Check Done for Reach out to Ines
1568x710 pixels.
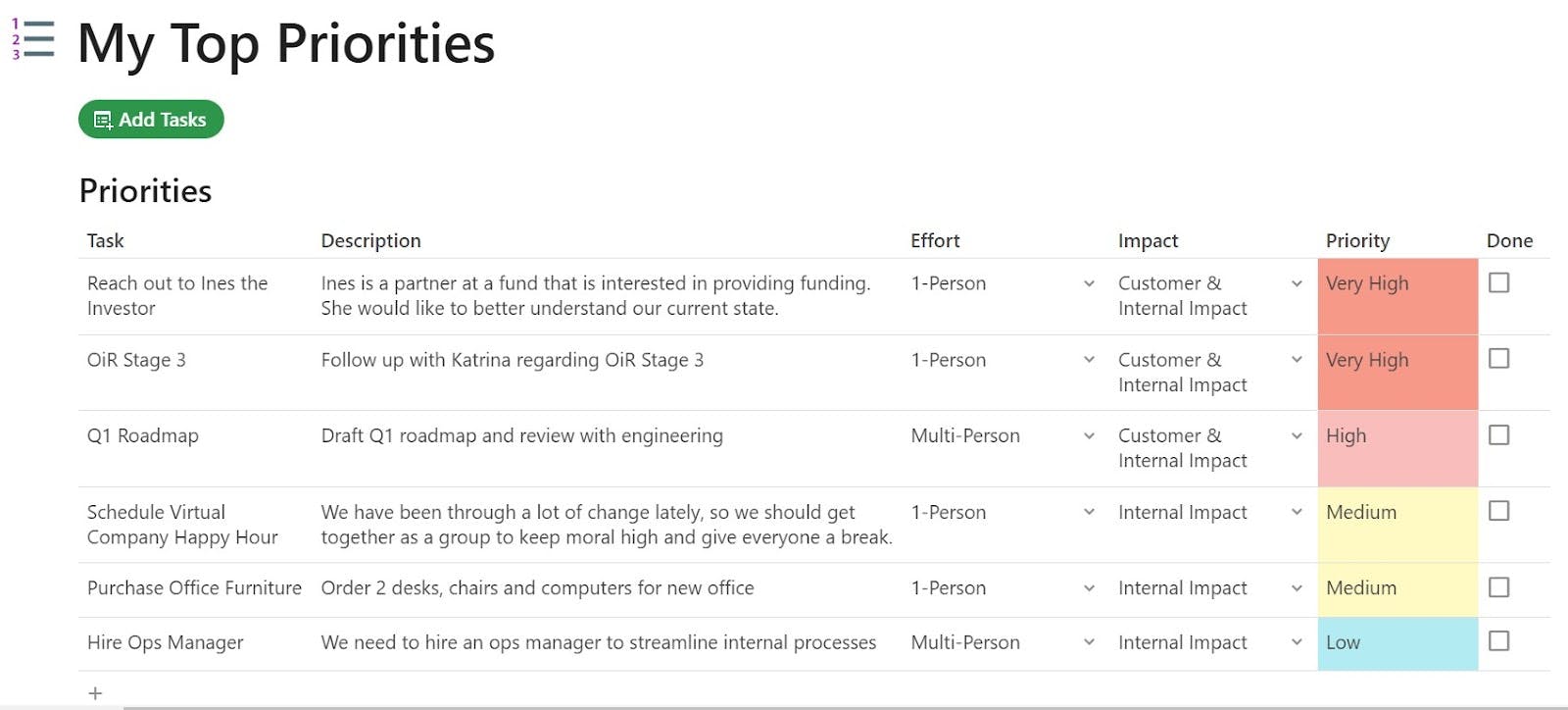(x=1498, y=282)
